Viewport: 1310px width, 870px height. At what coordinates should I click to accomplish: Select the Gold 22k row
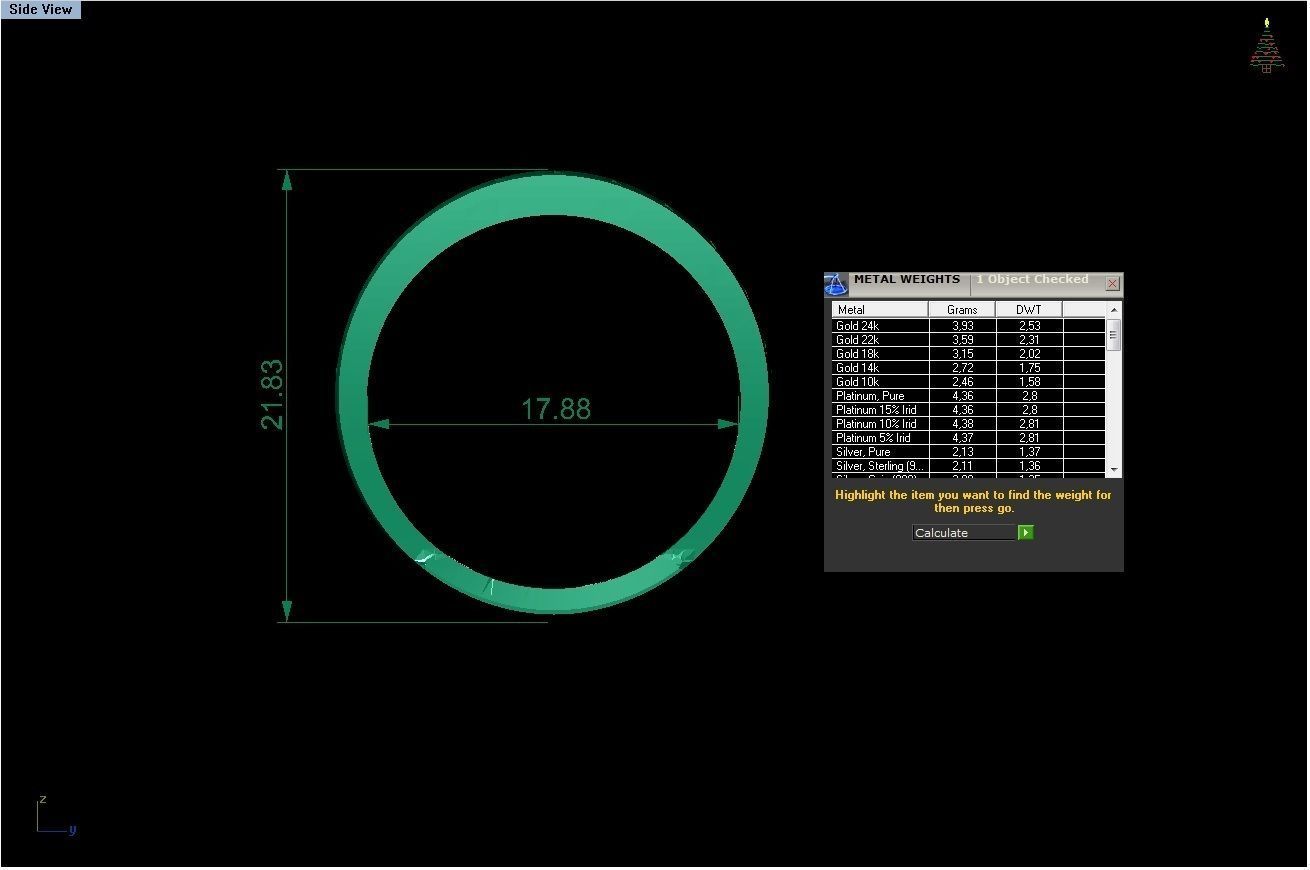pyautogui.click(x=968, y=340)
